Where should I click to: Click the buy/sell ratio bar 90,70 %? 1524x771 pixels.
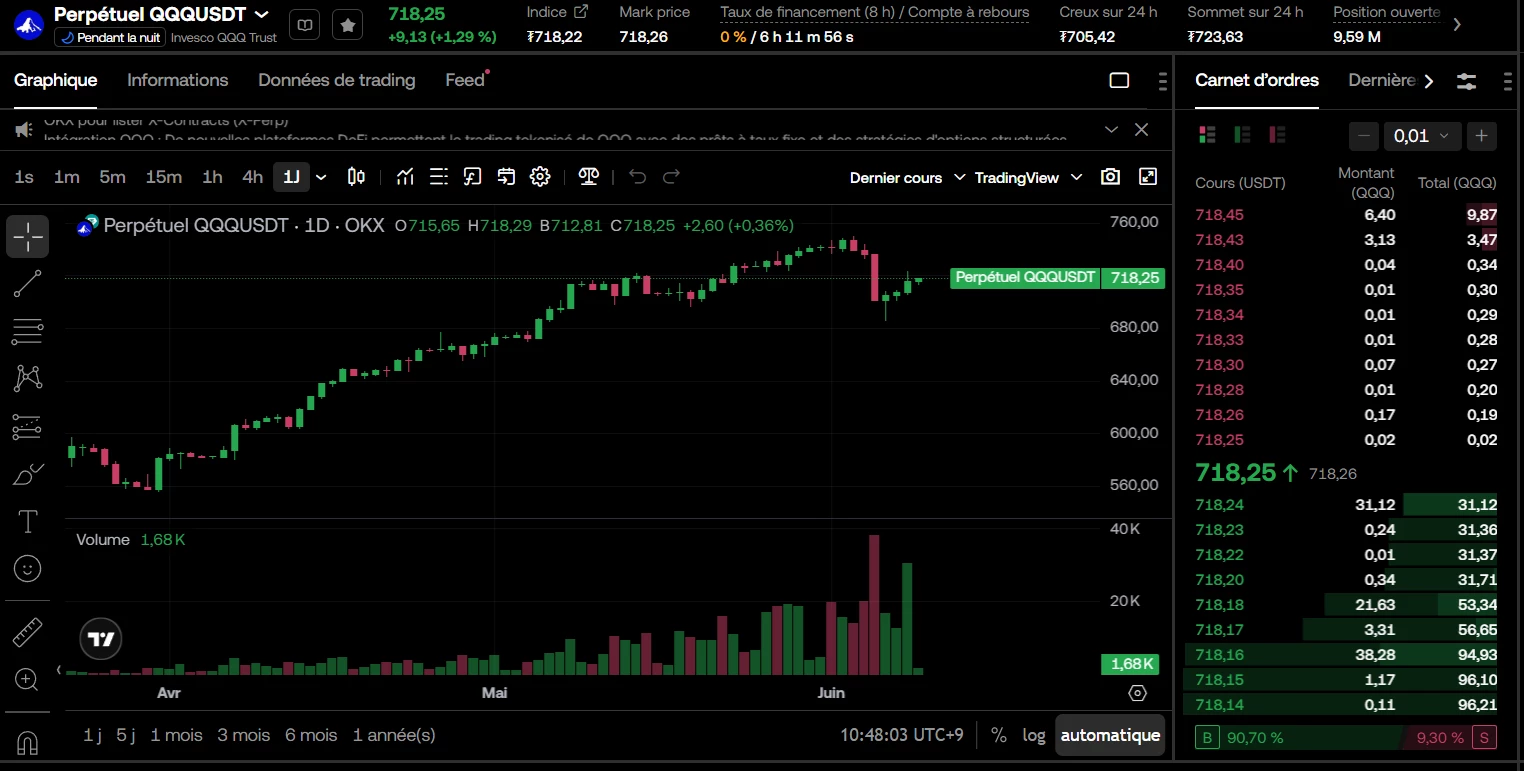click(1346, 738)
